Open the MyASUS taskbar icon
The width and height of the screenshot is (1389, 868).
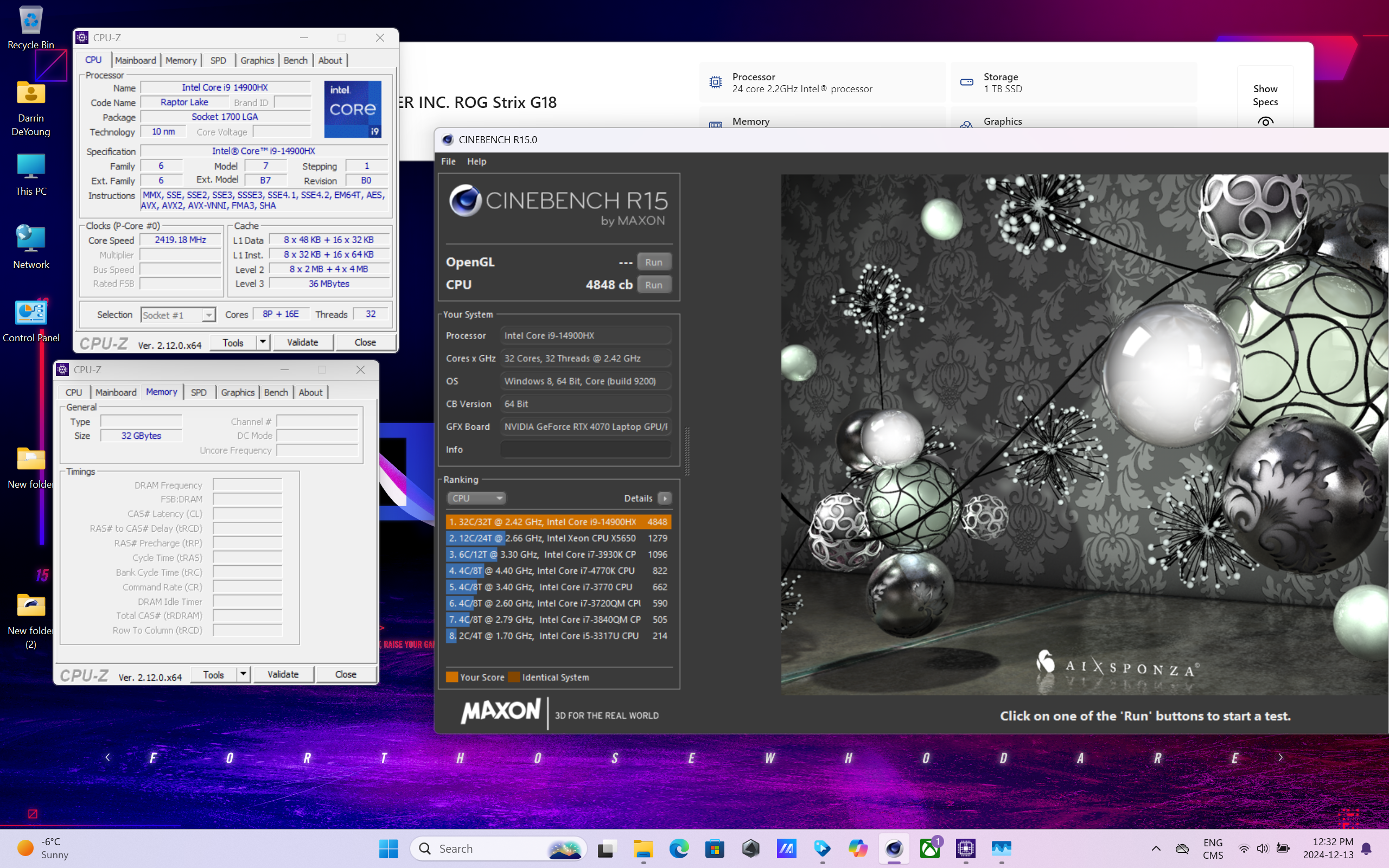pos(786,848)
